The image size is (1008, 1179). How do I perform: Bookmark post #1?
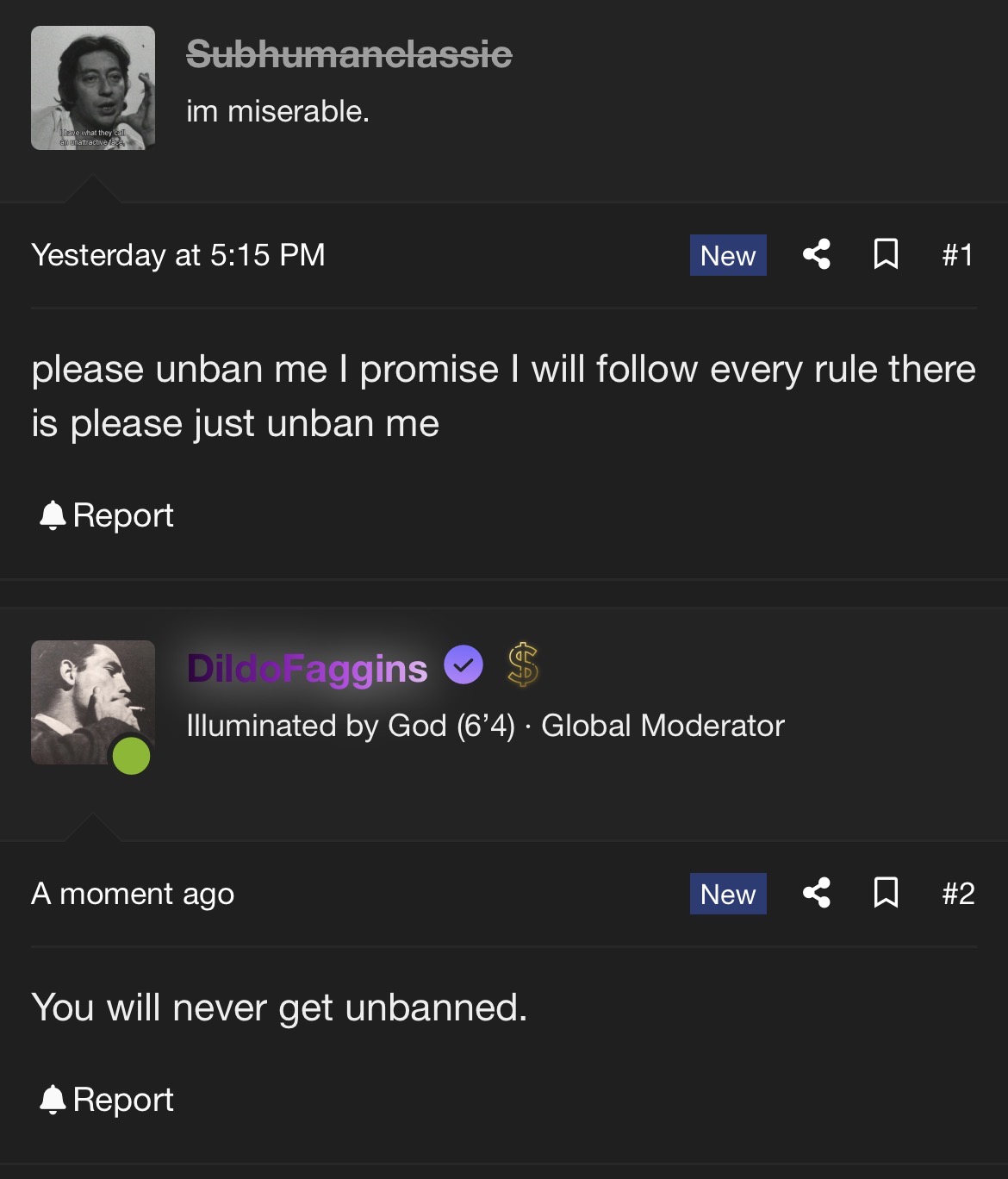[x=886, y=254]
